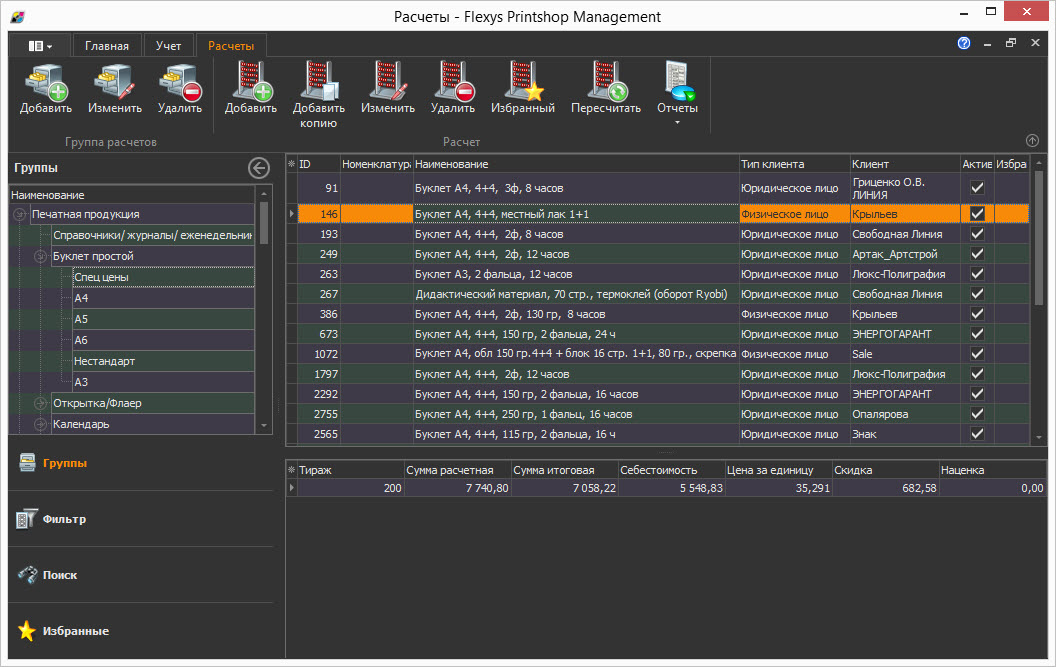Collapse the Печатная продукция tree node
Image resolution: width=1056 pixels, height=667 pixels.
tap(20, 214)
